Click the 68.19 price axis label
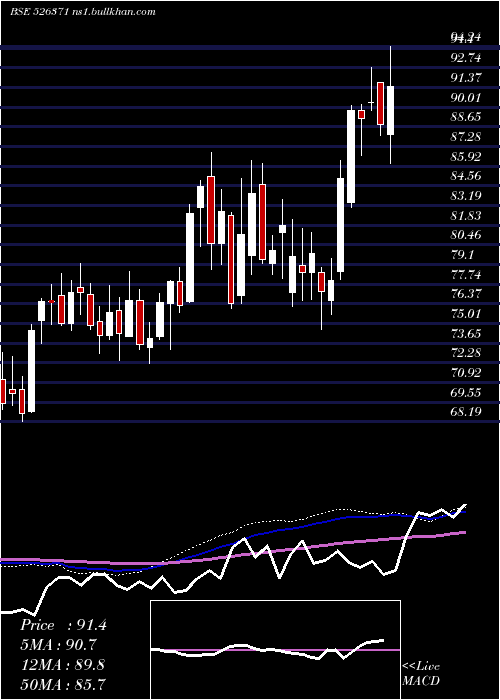500x700 pixels. tap(466, 412)
